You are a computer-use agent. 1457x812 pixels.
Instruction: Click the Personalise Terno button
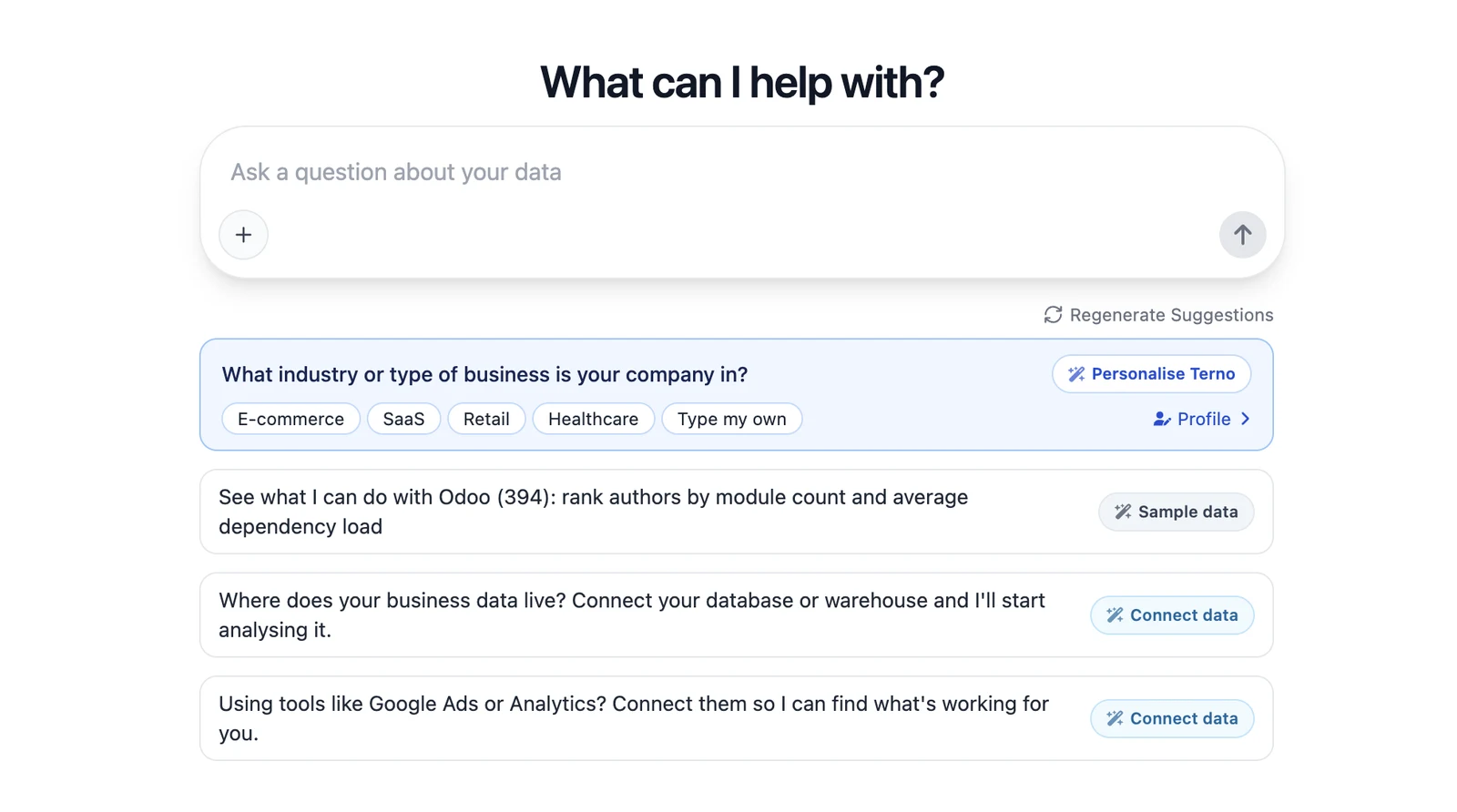(x=1151, y=374)
